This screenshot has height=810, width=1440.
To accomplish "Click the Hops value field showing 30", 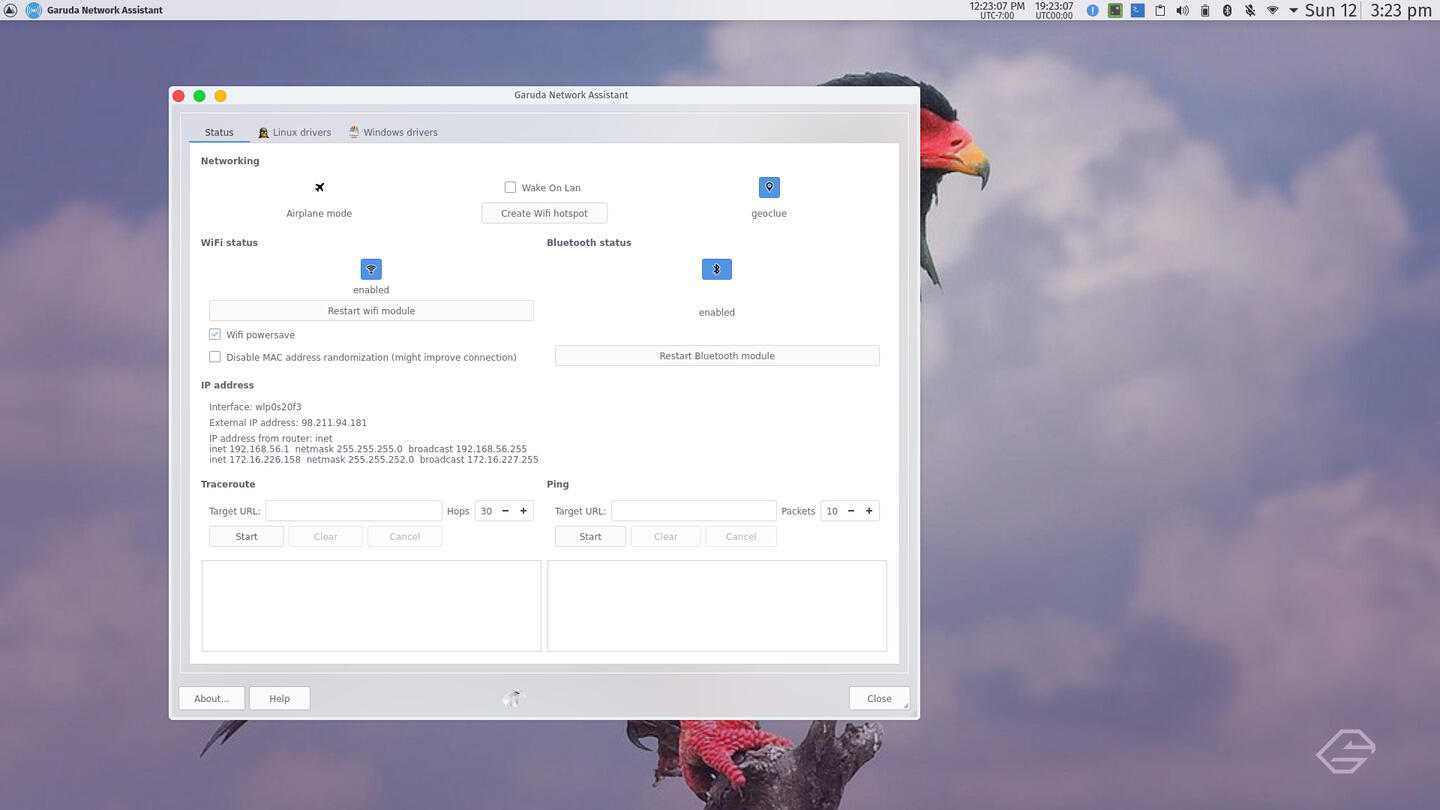I will point(486,511).
